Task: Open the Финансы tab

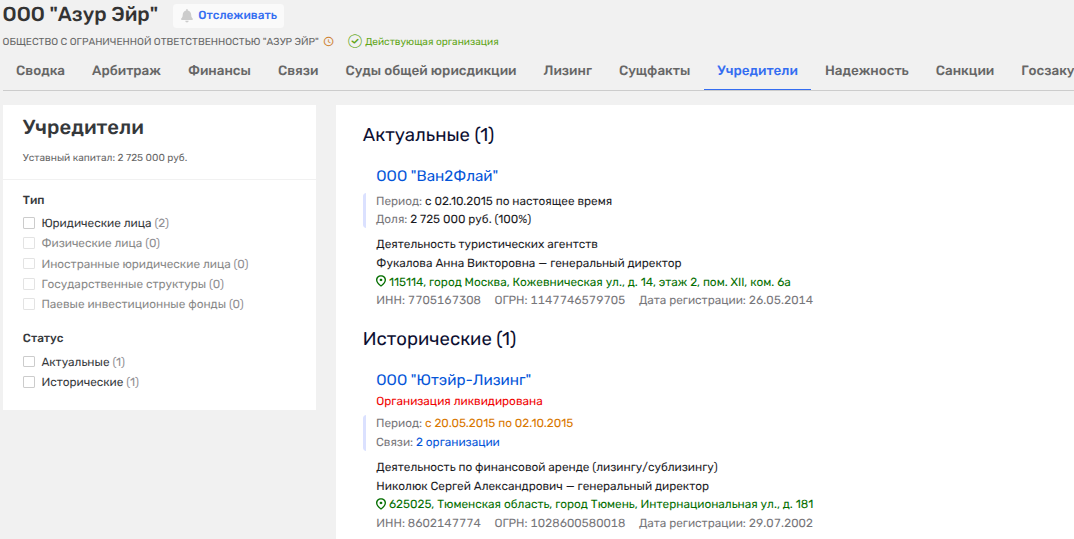Action: pos(219,71)
